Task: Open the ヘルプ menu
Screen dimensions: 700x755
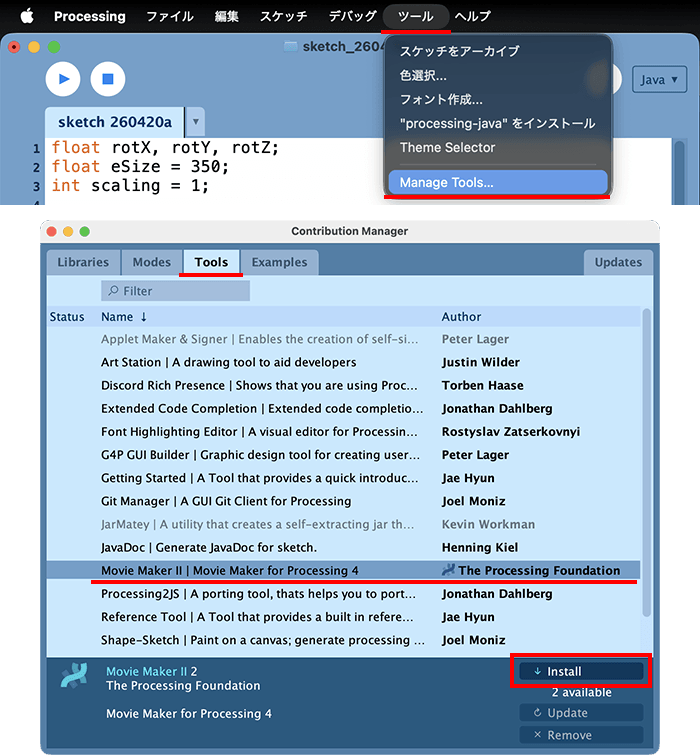Action: [473, 16]
